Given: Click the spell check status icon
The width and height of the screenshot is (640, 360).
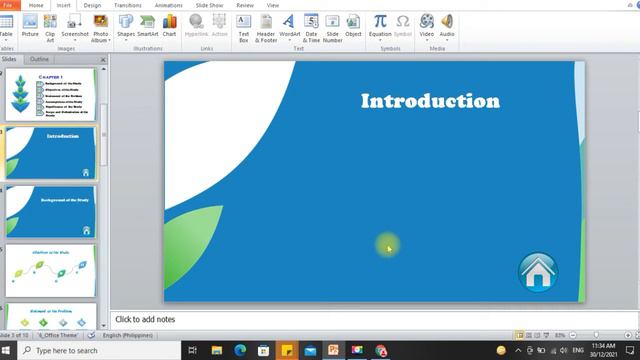Looking at the screenshot, I should (x=91, y=335).
